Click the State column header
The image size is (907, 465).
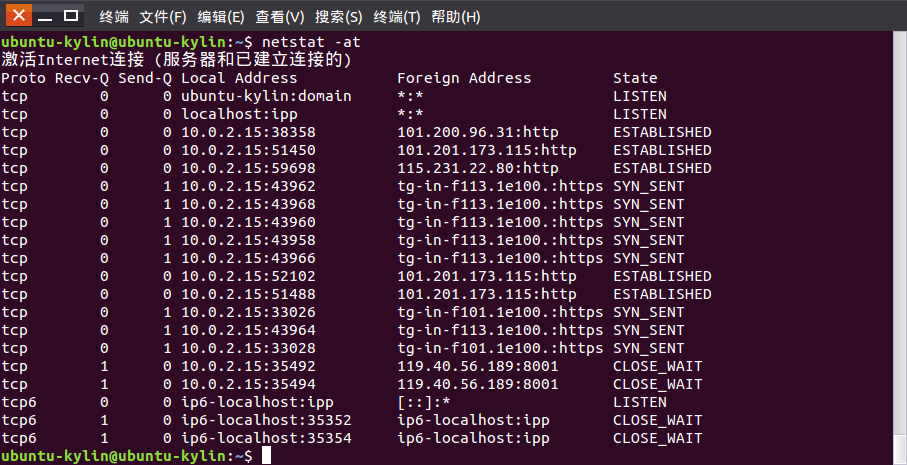(635, 78)
